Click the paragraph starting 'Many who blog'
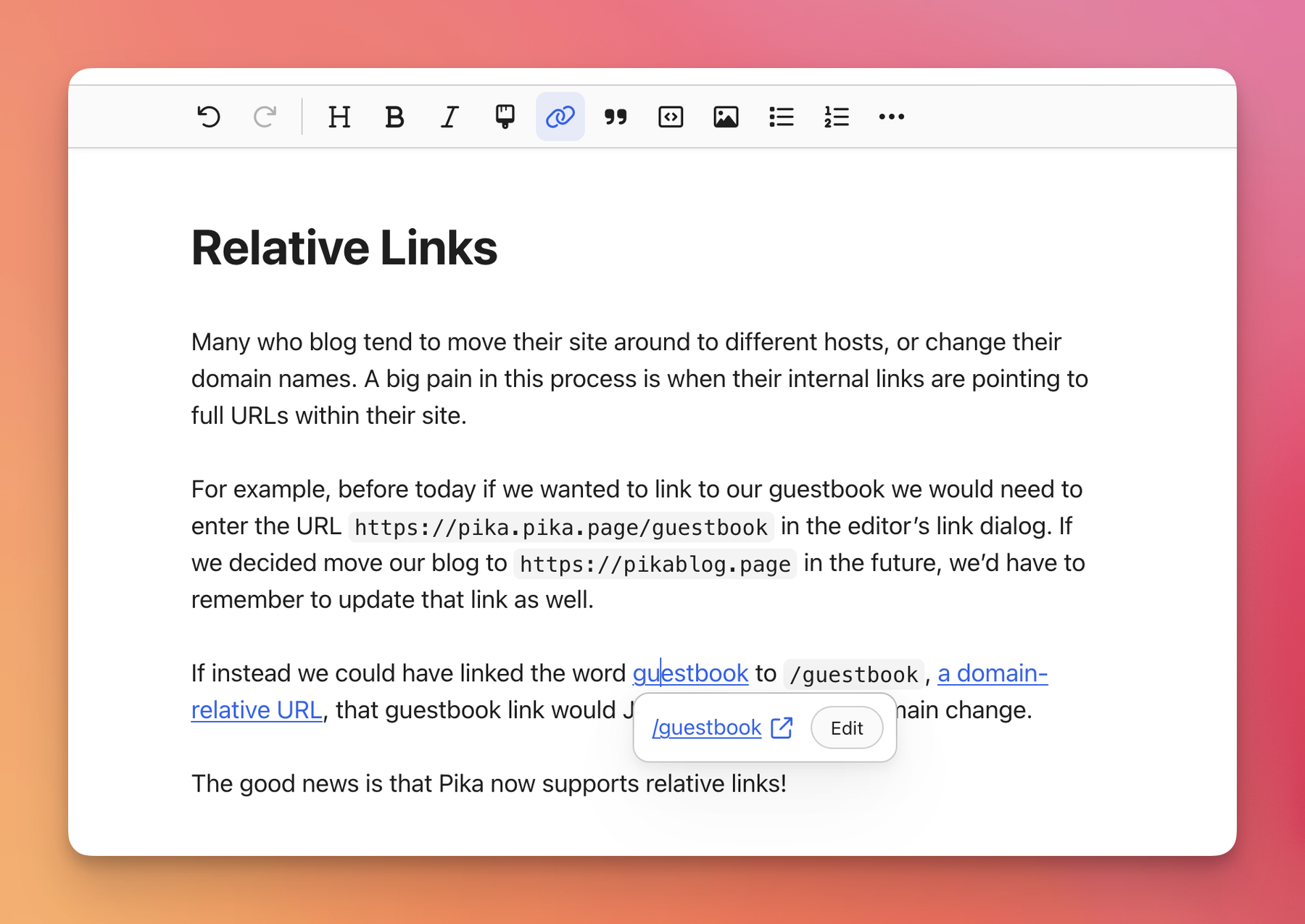Screen dimensions: 1305x924 point(640,378)
